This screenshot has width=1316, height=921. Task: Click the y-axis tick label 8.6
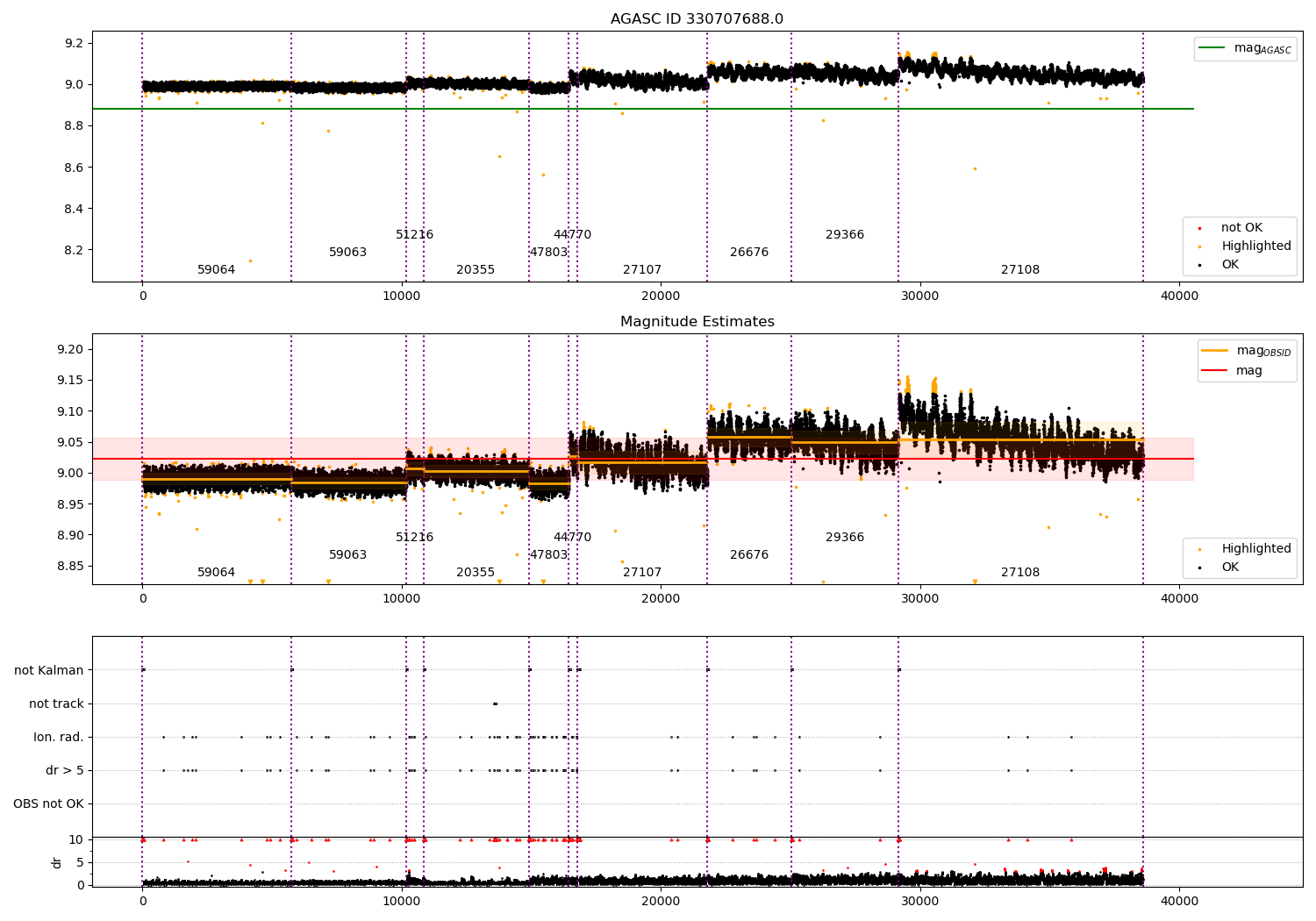(75, 168)
